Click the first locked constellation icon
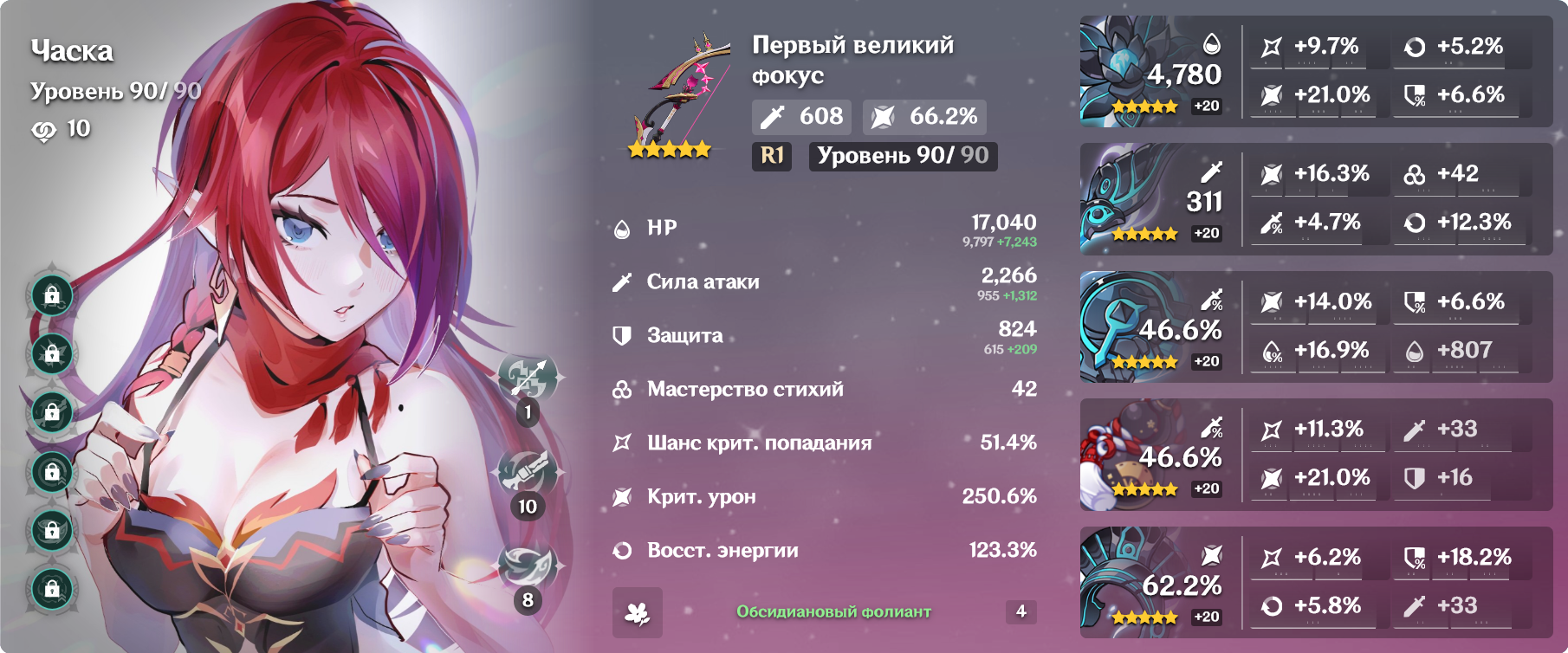This screenshot has height=653, width=1568. pos(52,295)
